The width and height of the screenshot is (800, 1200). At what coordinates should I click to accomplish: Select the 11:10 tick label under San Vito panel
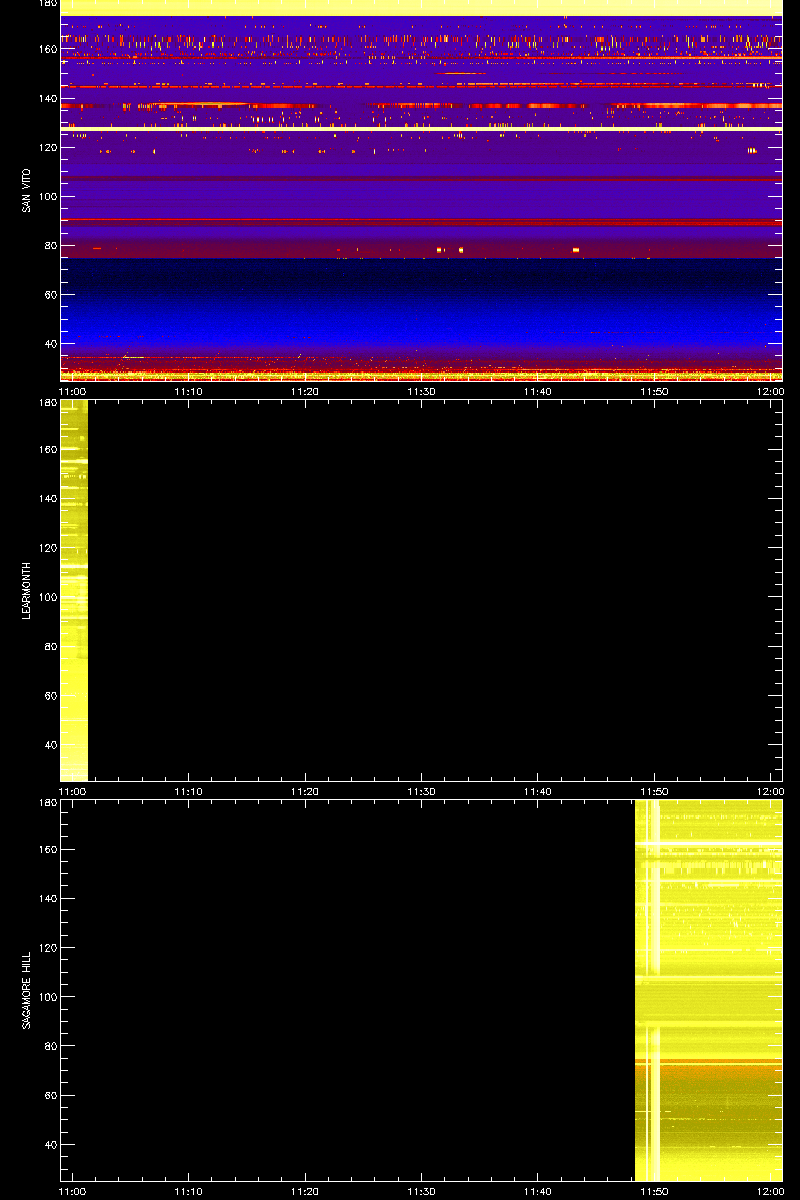(189, 391)
